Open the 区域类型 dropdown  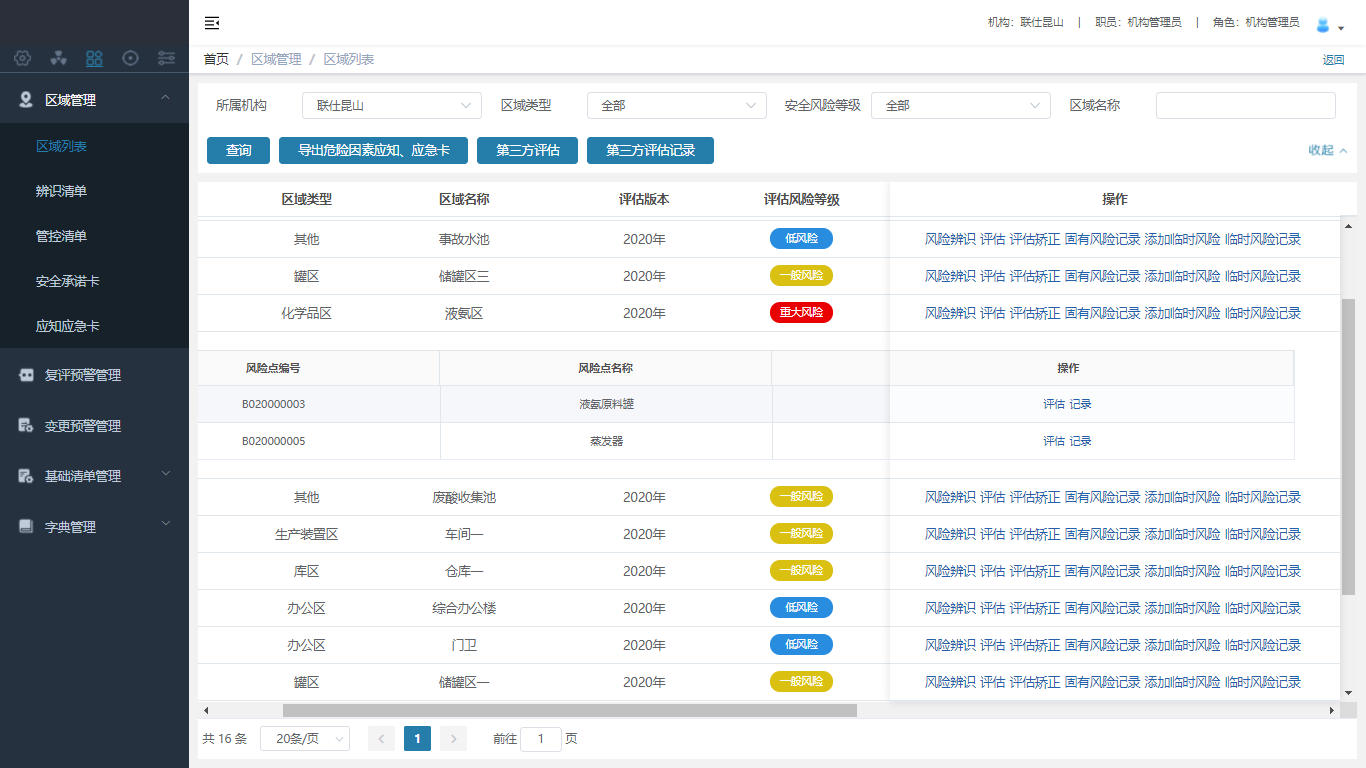click(676, 105)
